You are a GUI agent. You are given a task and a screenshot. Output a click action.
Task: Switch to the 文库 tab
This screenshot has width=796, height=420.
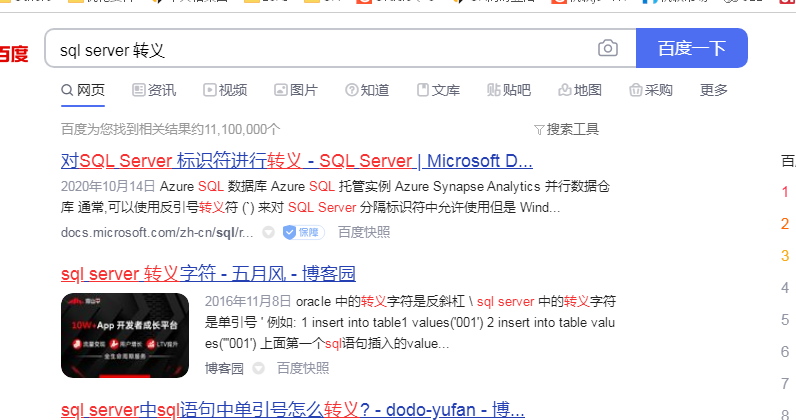pyautogui.click(x=438, y=90)
